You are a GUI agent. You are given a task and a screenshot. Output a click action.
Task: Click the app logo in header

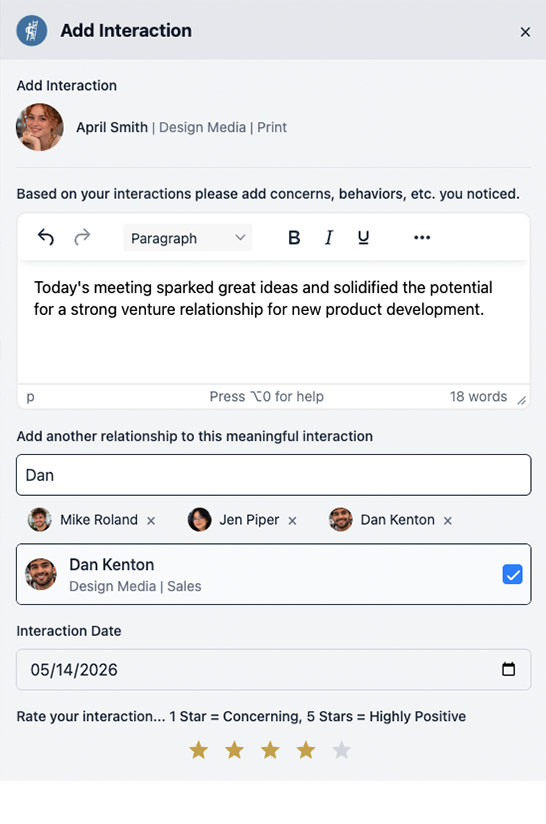click(x=32, y=30)
